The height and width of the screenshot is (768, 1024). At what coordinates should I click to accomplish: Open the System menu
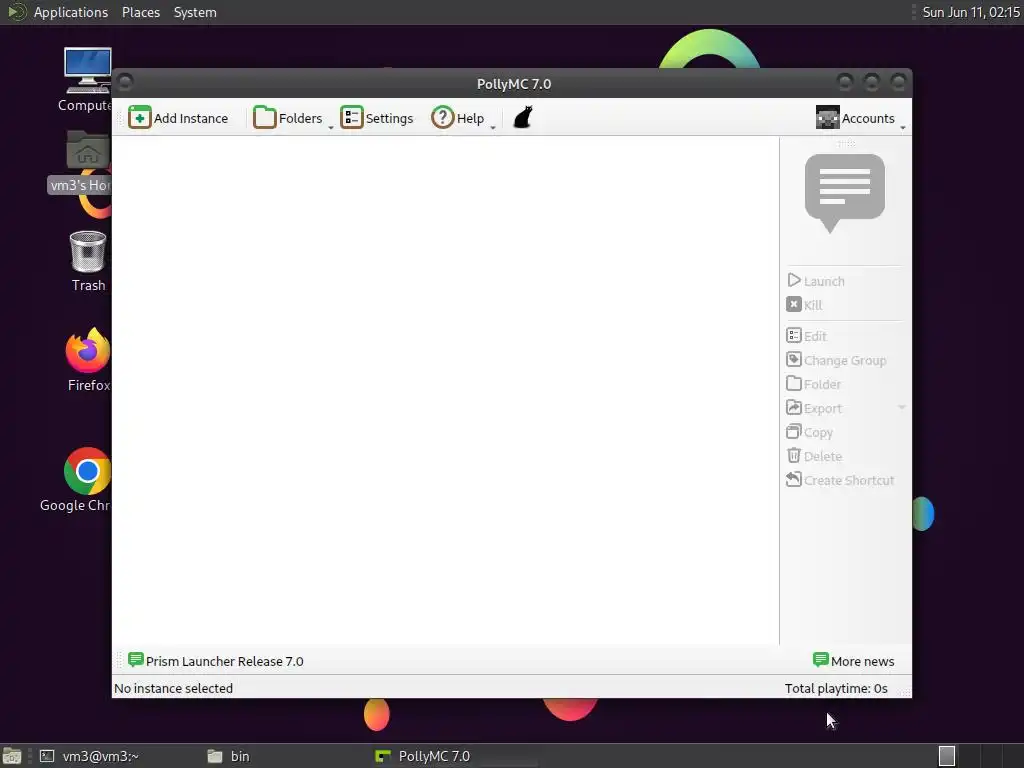[x=195, y=12]
